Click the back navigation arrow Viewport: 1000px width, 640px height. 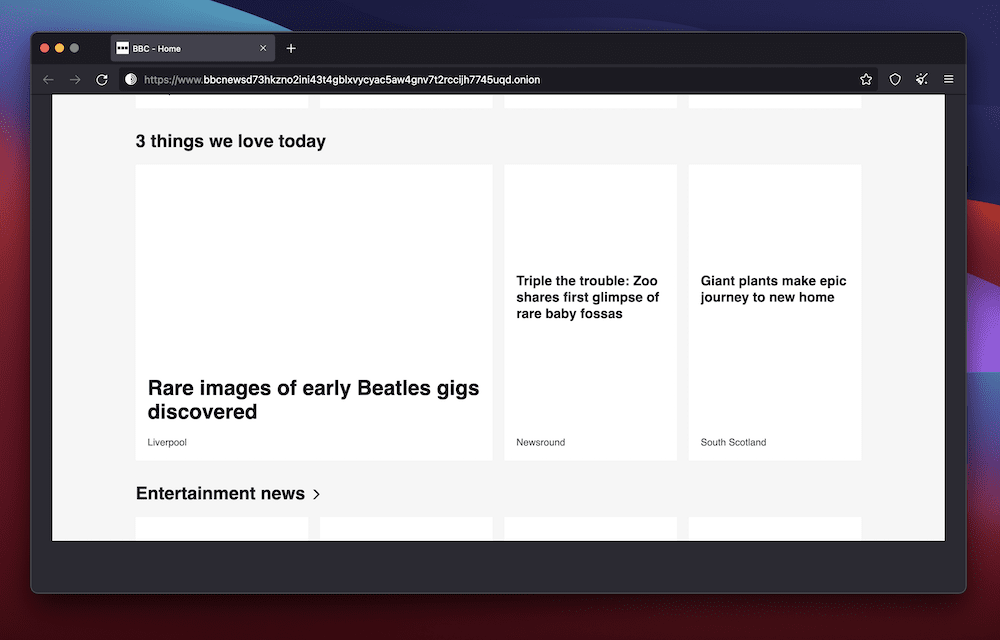click(x=48, y=80)
